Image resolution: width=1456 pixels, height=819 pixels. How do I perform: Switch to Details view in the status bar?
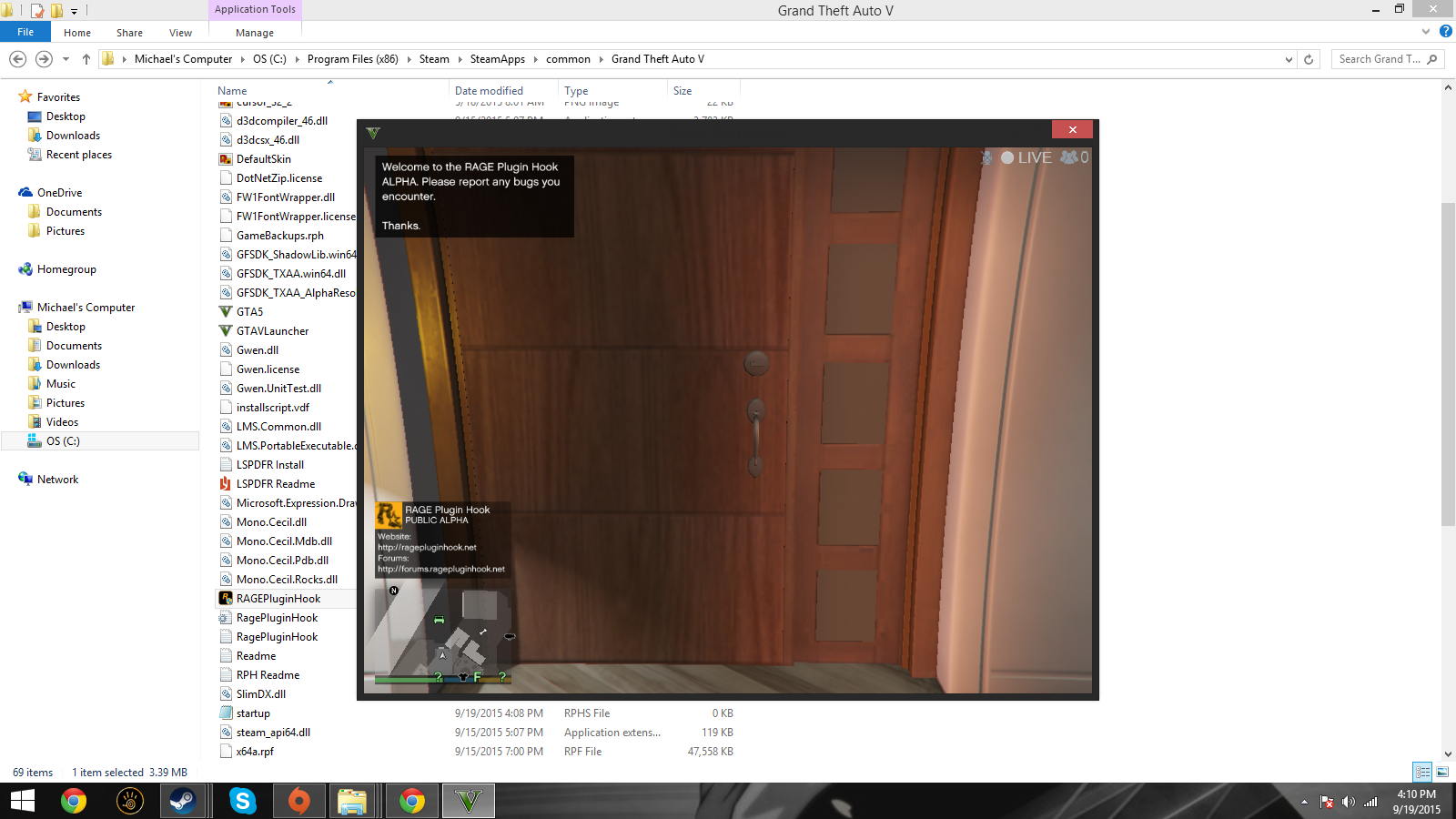(1422, 773)
